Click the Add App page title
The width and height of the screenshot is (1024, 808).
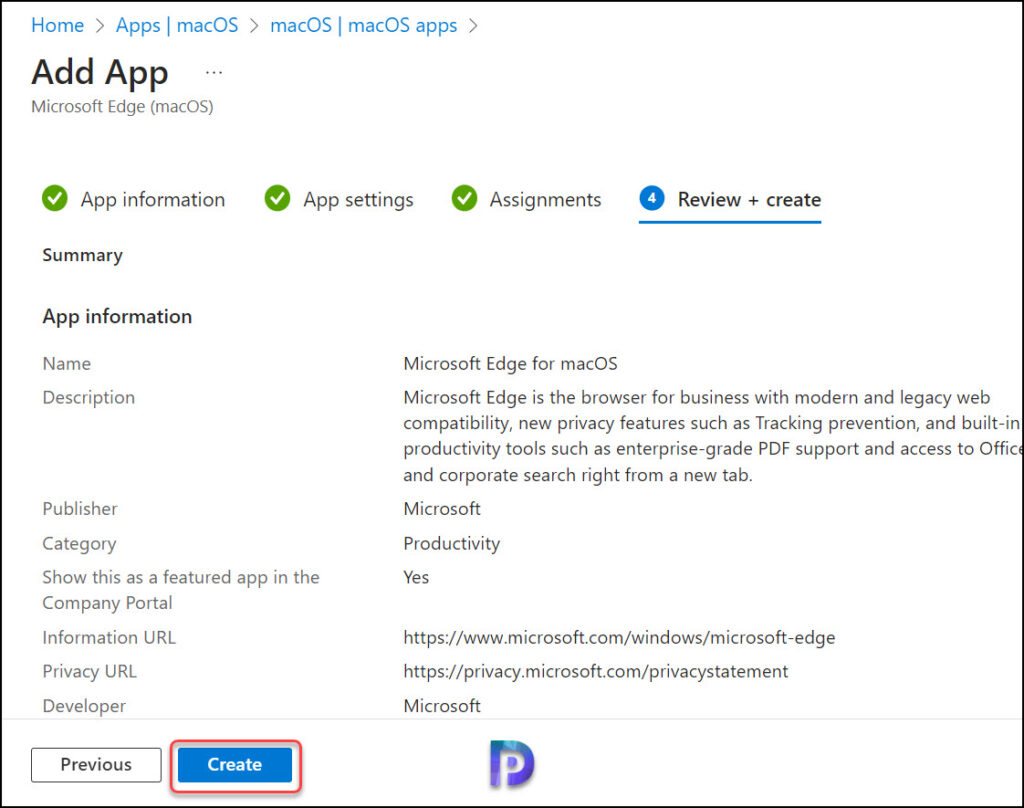tap(100, 72)
